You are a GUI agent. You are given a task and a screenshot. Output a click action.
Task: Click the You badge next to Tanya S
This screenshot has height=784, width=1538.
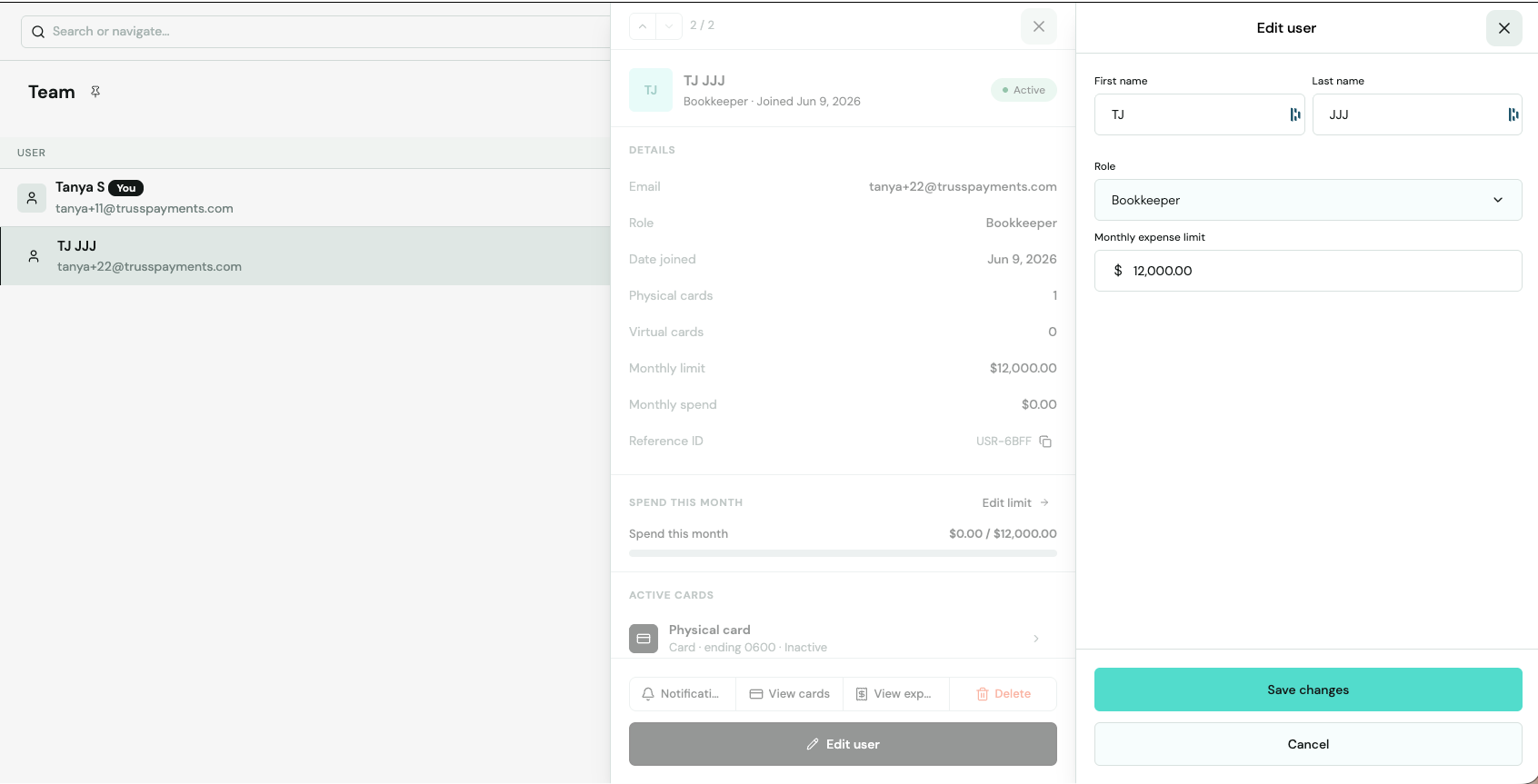[126, 188]
